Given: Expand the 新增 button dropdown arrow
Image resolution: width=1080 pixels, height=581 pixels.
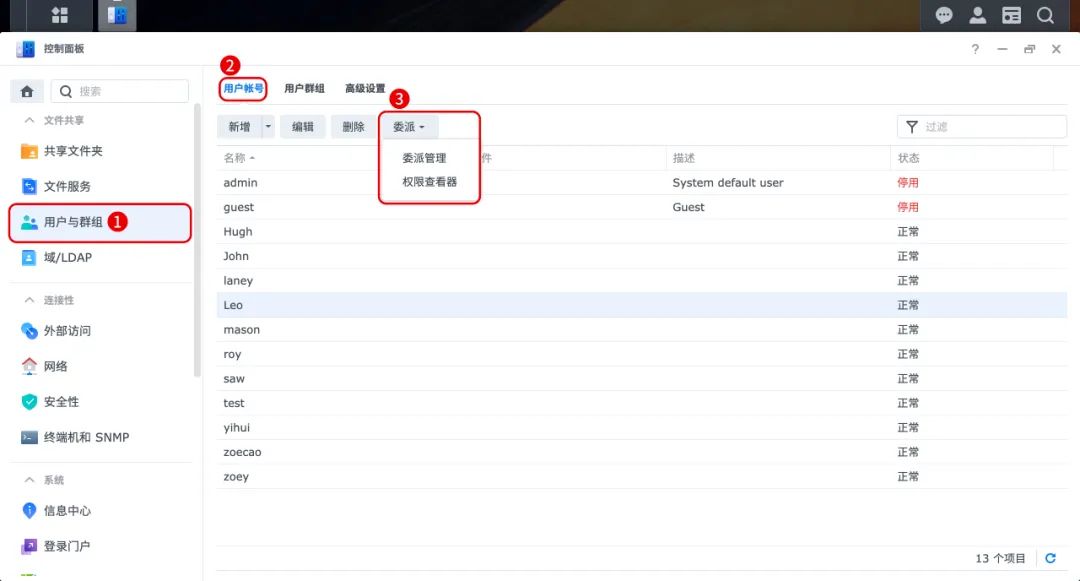Looking at the screenshot, I should pos(267,127).
